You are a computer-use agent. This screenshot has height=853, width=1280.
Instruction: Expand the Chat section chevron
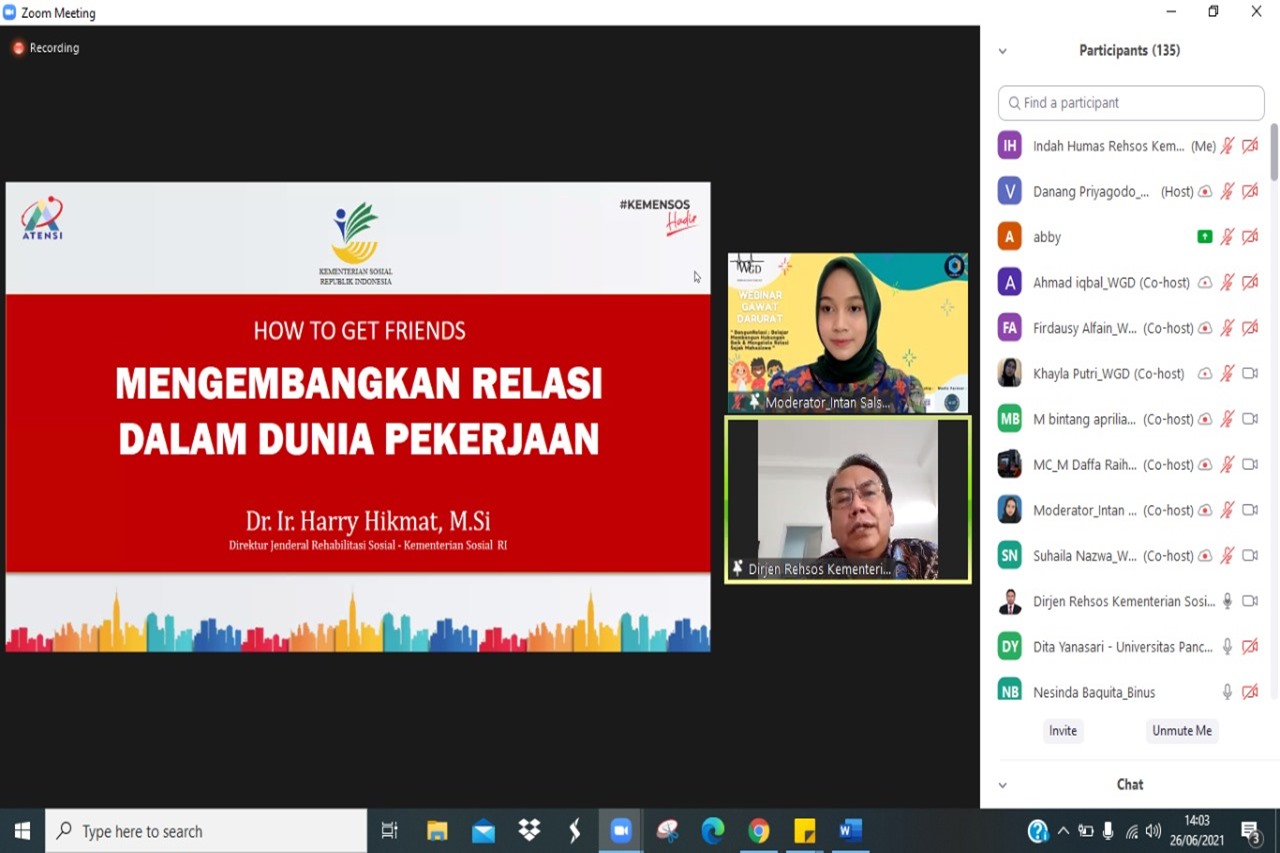coord(1002,784)
